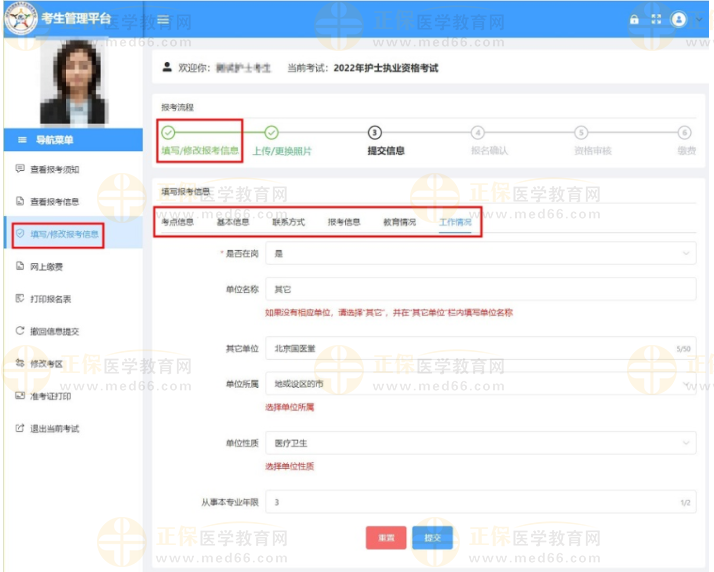Select 网上缴费 in the navigation menu
This screenshot has height=572, width=714.
coord(47,266)
